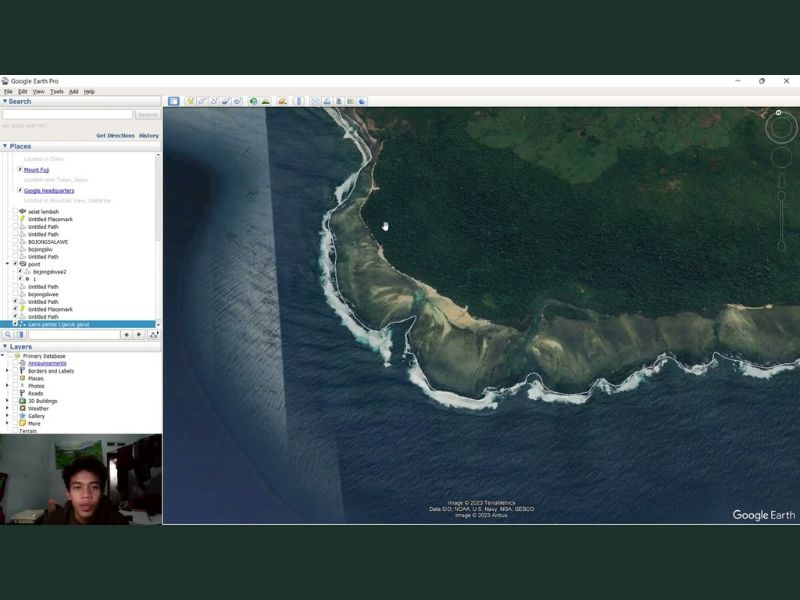The width and height of the screenshot is (800, 600).
Task: Open the Ruler tool
Action: pos(299,101)
